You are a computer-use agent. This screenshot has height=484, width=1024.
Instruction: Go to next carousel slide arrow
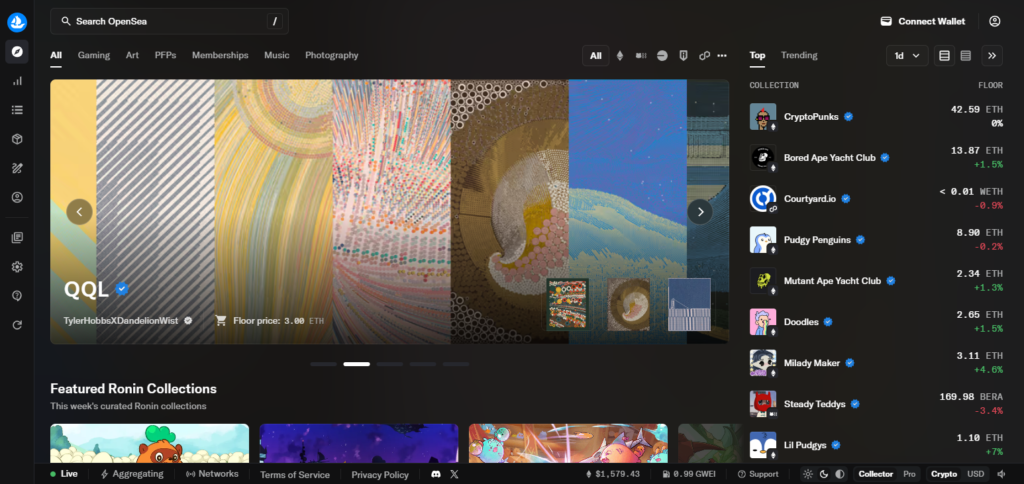click(x=700, y=212)
